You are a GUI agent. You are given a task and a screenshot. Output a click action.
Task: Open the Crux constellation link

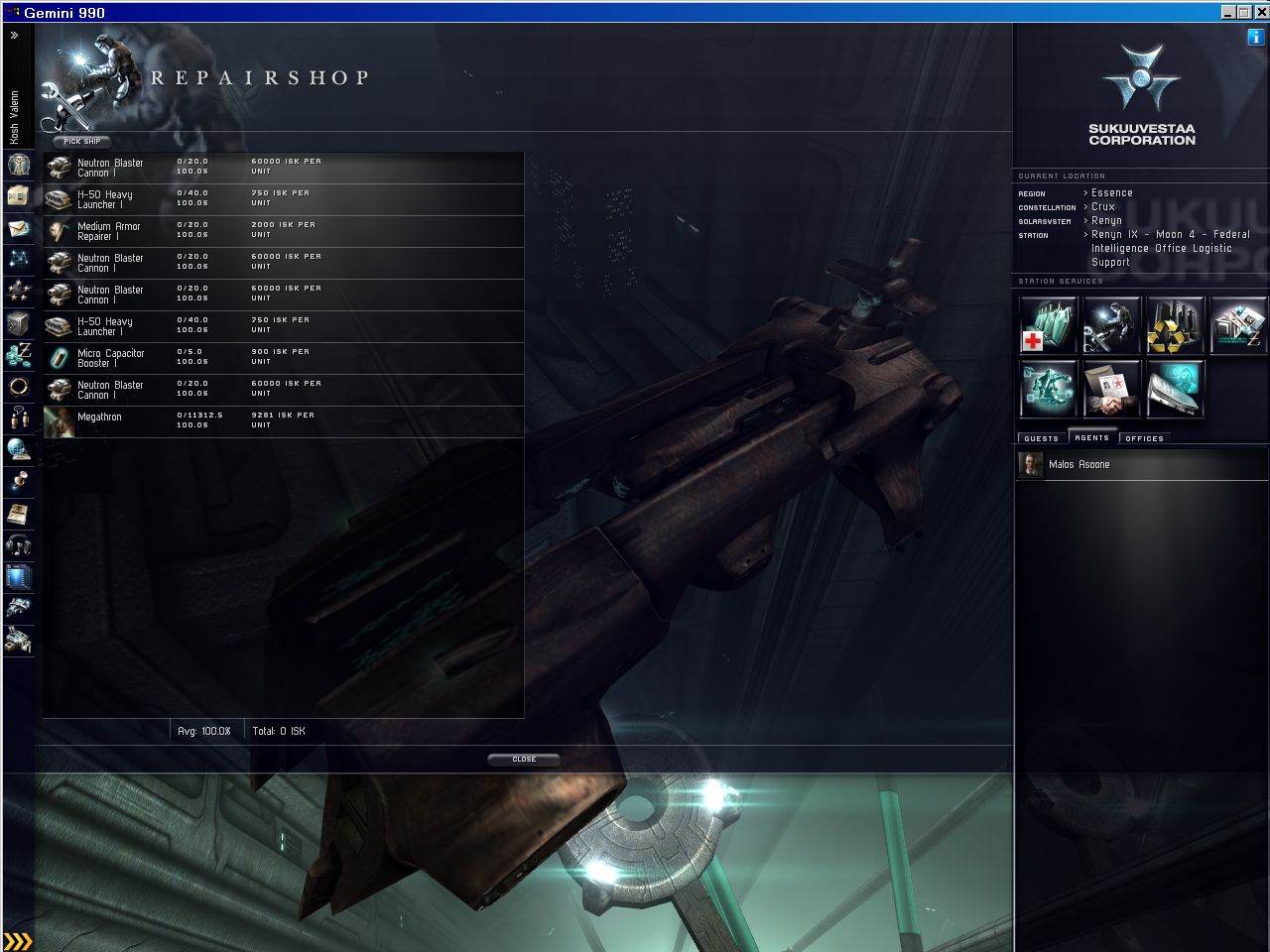[1103, 207]
